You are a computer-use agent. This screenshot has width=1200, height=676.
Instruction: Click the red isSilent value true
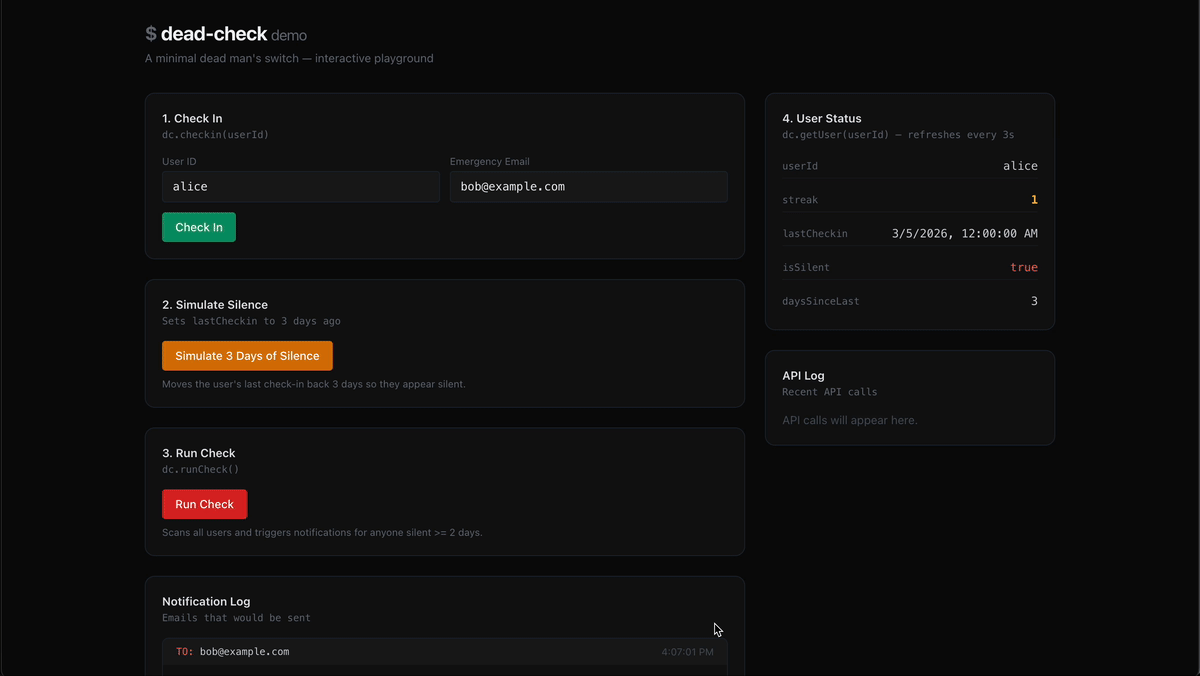(1024, 267)
